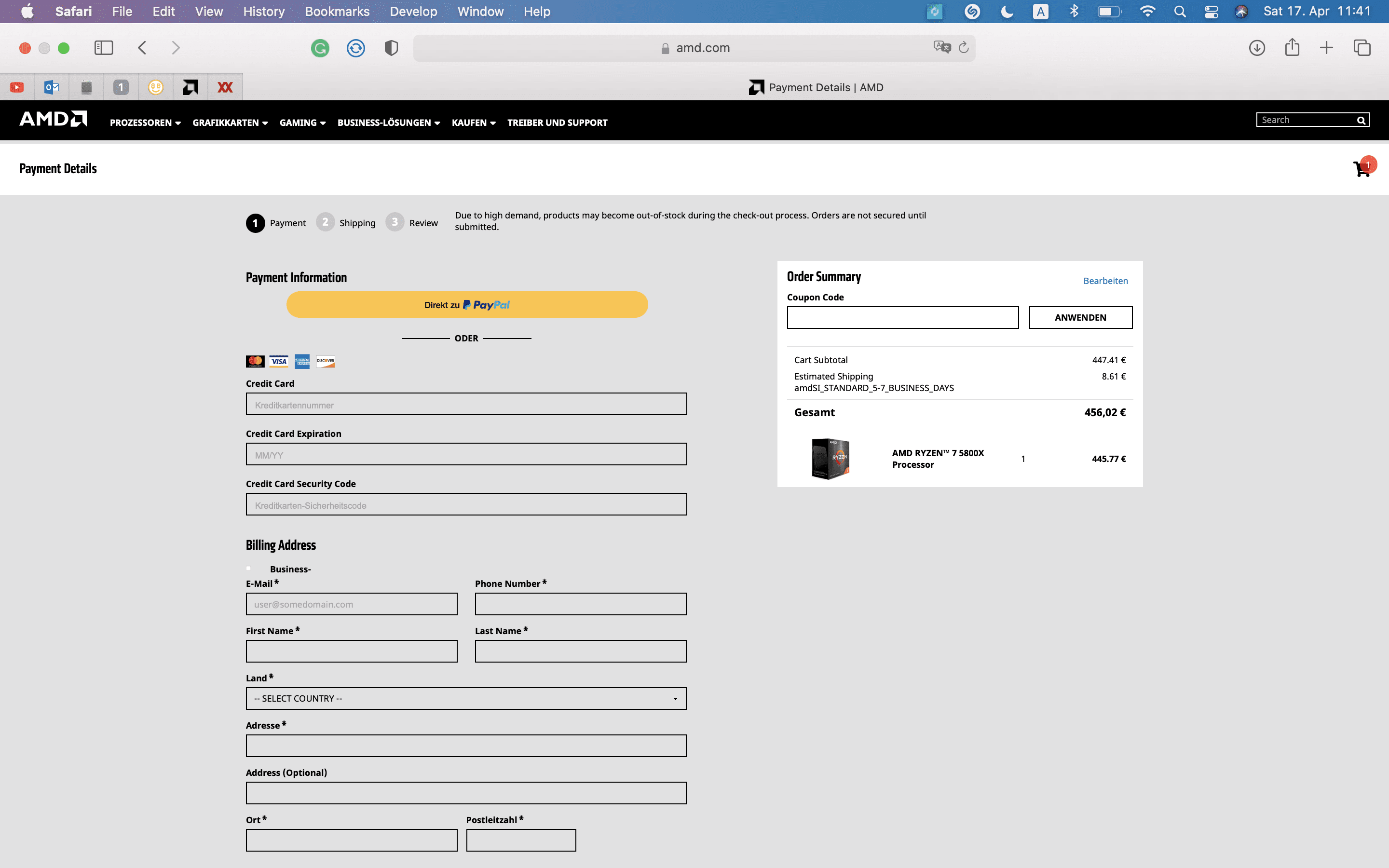Screen dimensions: 1389x868
Task: Expand the Grafikkarten dropdown menu
Action: click(230, 122)
